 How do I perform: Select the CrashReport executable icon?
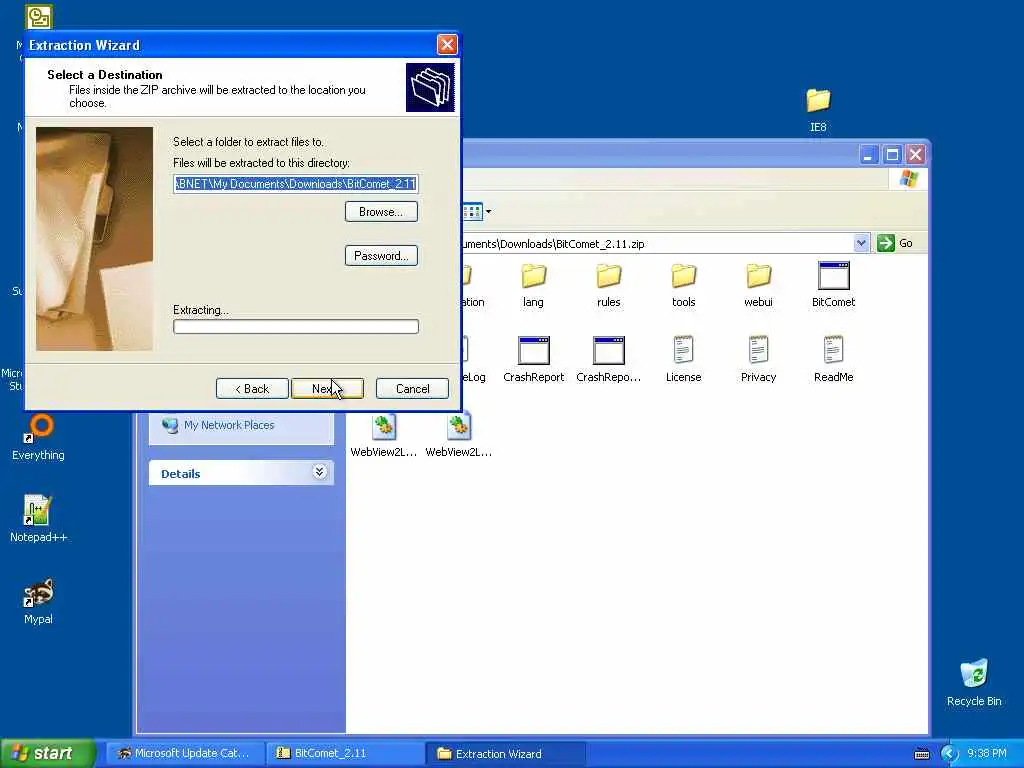pyautogui.click(x=534, y=360)
